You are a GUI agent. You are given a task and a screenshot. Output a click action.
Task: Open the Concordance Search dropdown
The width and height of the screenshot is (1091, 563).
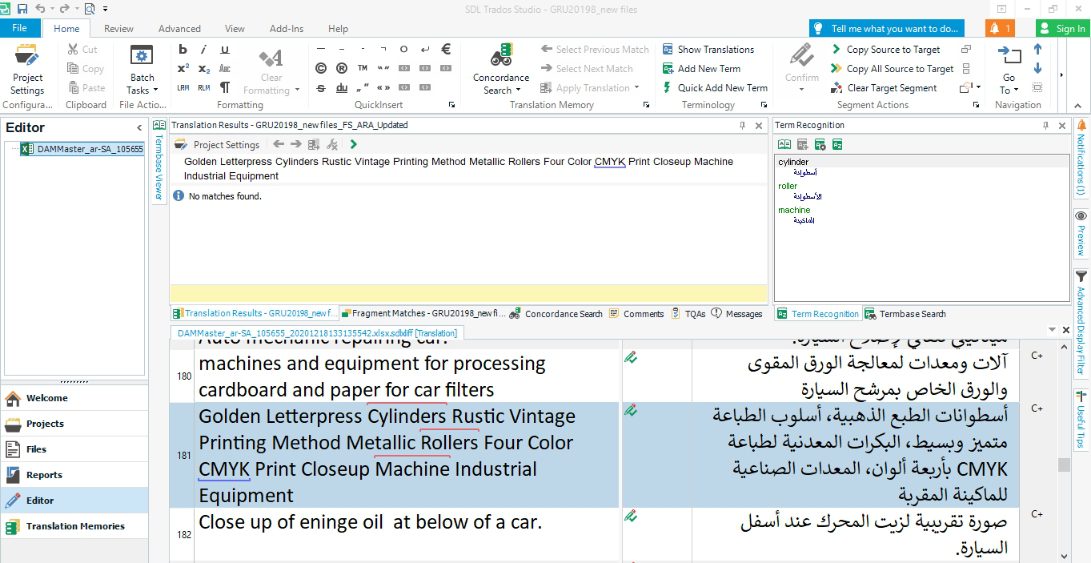(x=501, y=70)
